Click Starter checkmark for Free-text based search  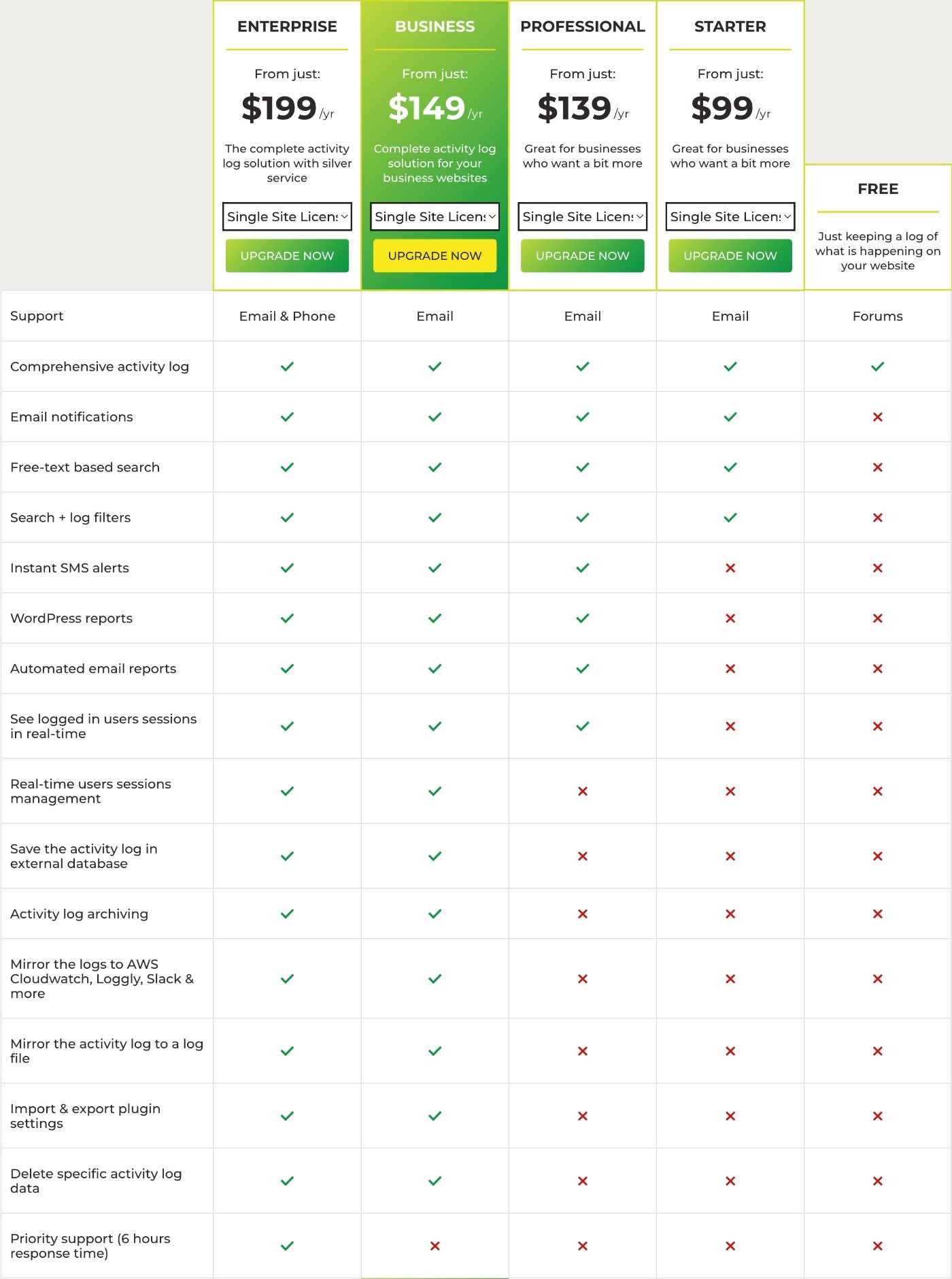click(730, 467)
